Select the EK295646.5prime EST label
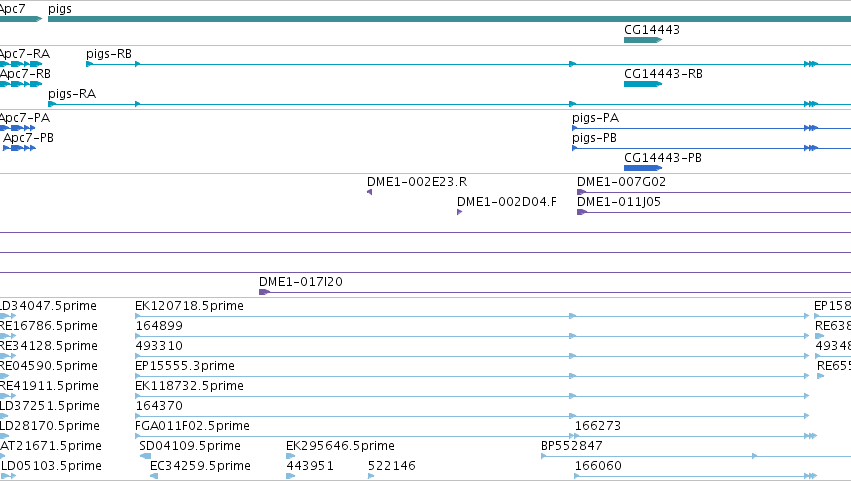The image size is (851, 481). pos(340,446)
